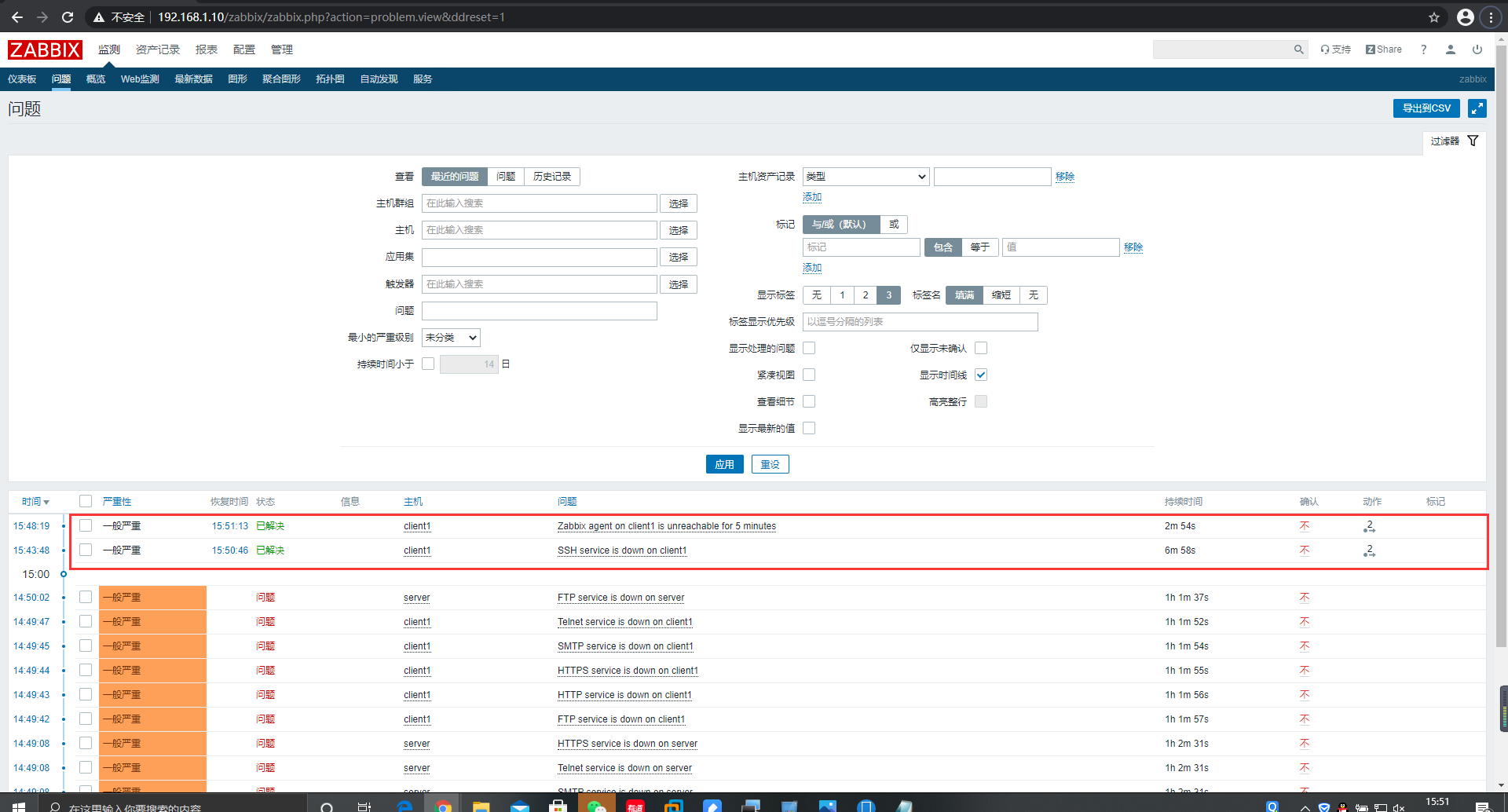
Task: Toggle the show latest values checkbox
Action: pos(809,428)
